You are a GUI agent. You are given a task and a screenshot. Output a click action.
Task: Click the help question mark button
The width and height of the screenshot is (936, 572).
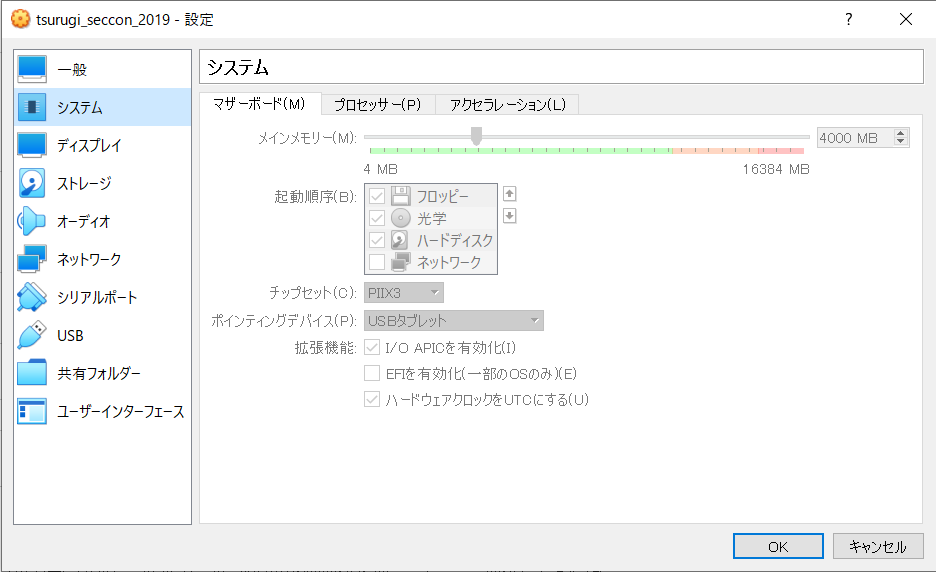[x=848, y=19]
